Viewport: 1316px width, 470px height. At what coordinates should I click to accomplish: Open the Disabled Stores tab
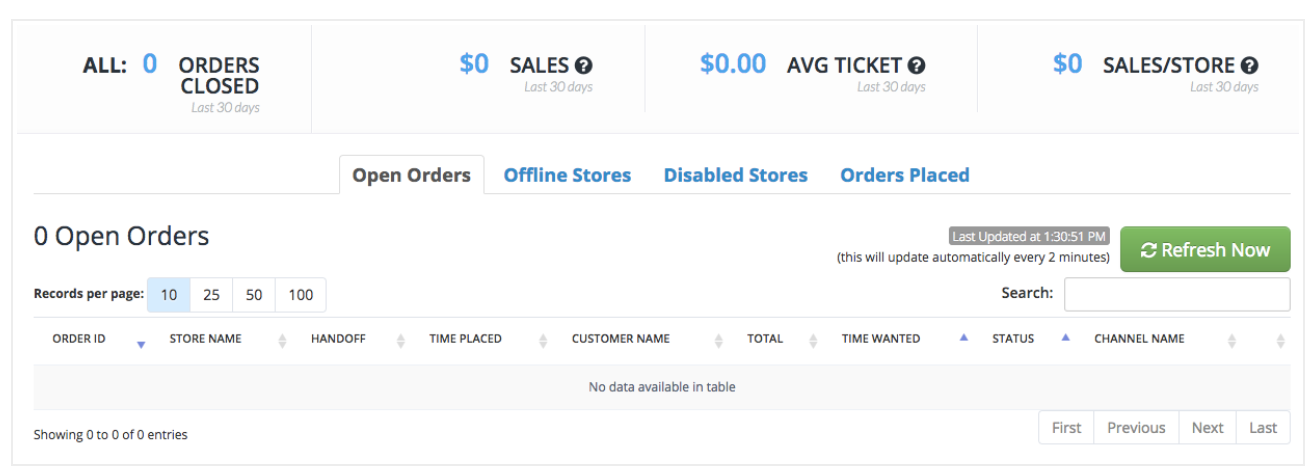point(735,175)
